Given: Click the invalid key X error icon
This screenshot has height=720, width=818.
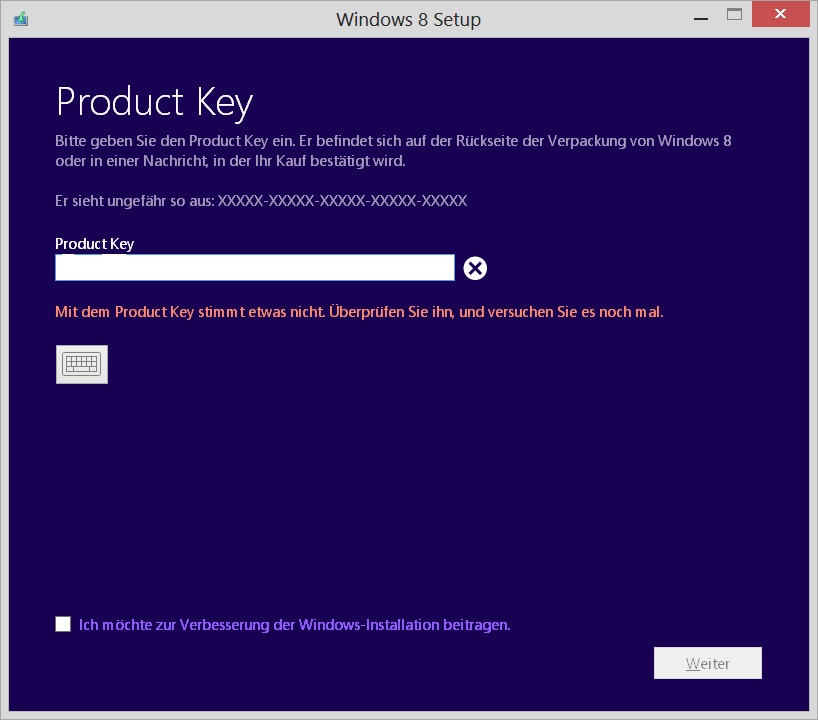Looking at the screenshot, I should 475,268.
